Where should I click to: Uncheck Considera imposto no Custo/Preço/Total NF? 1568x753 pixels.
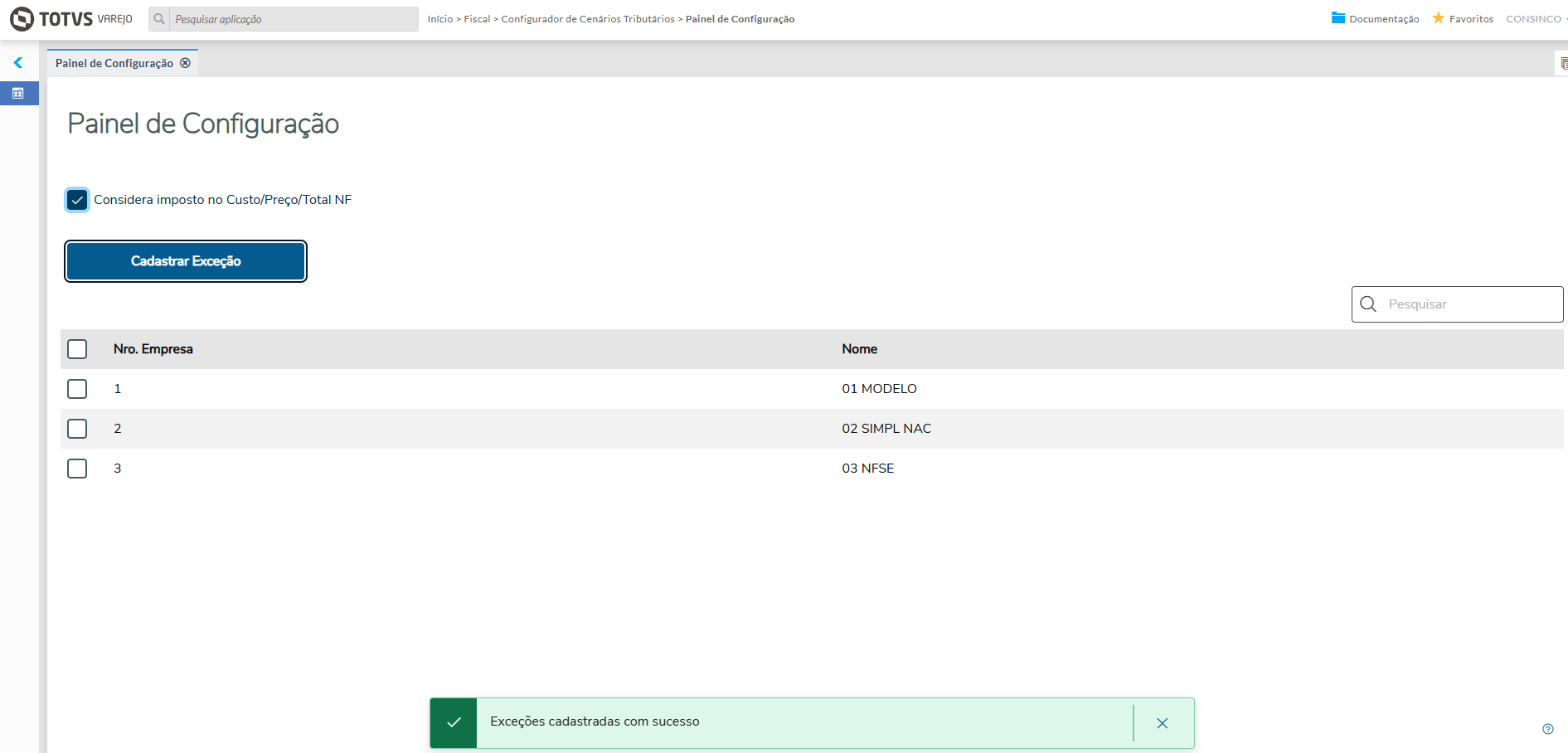77,200
